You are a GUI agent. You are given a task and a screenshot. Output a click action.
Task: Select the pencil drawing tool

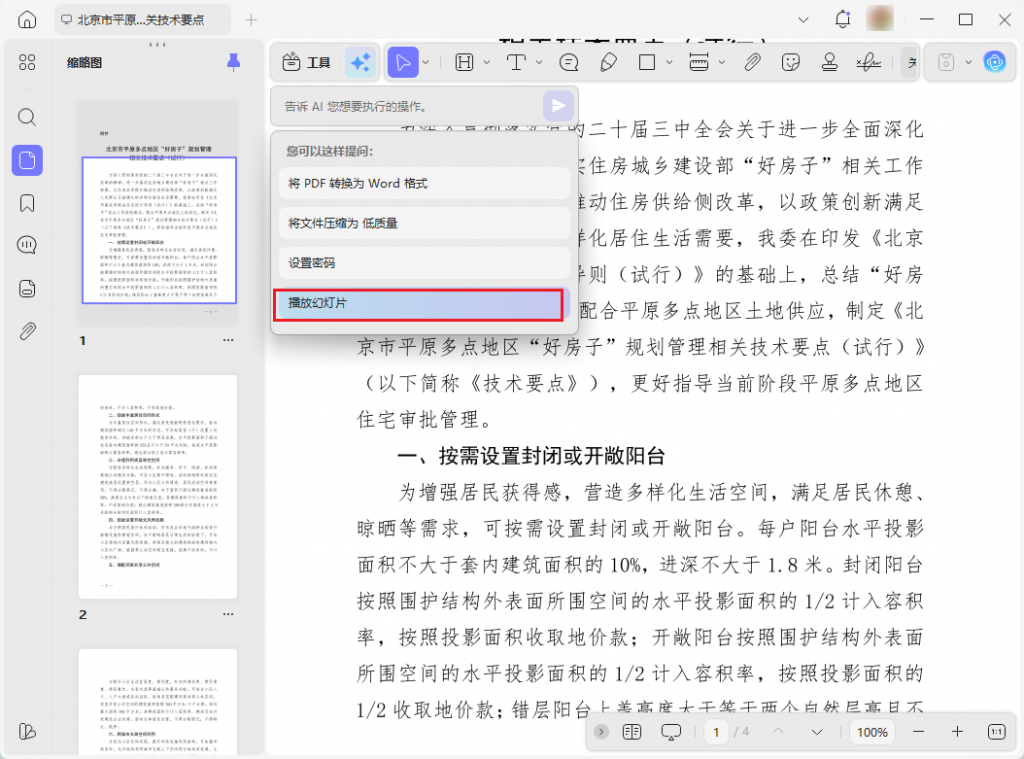[x=609, y=62]
